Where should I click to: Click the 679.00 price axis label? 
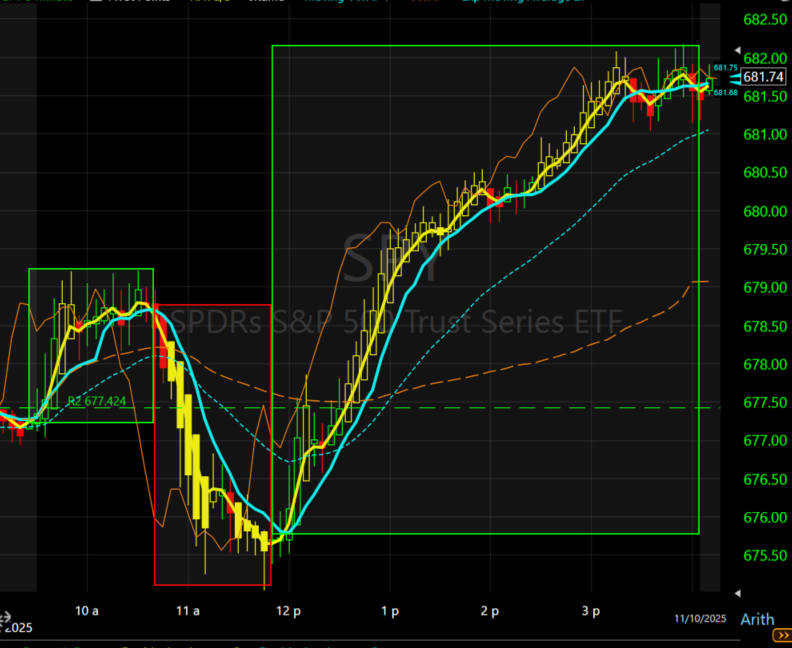coord(765,287)
